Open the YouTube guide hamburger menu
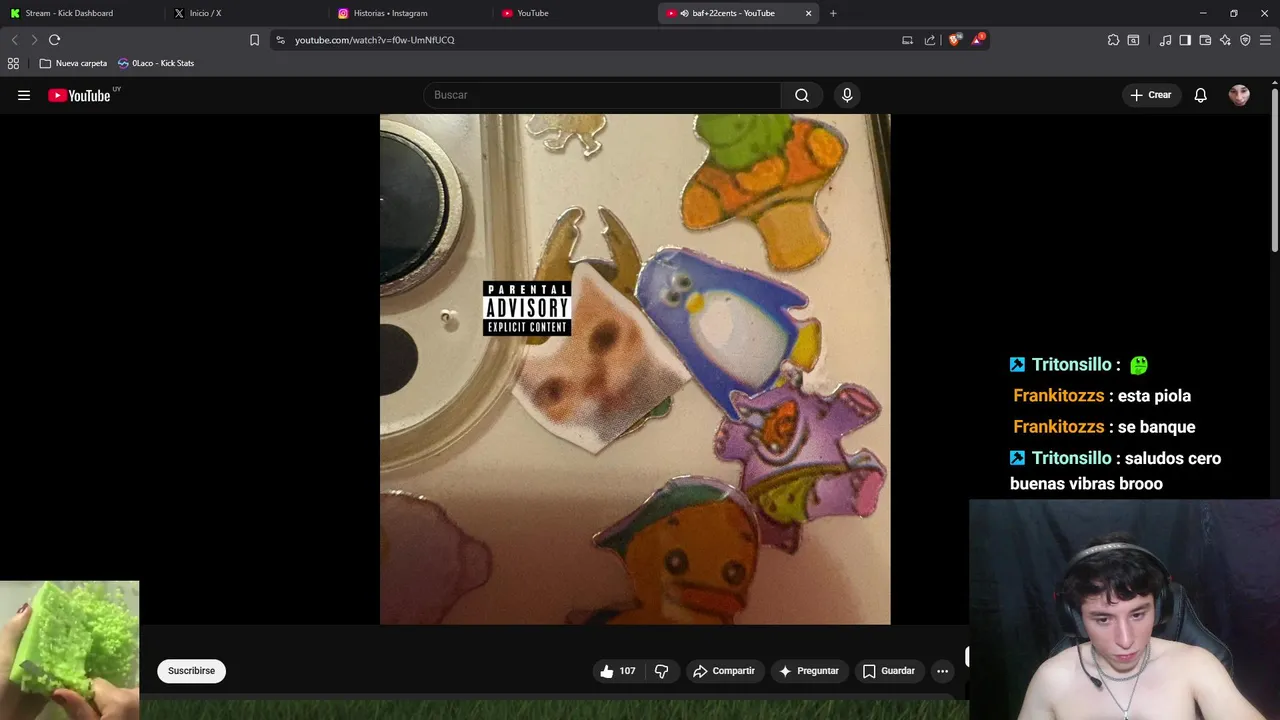 click(24, 95)
